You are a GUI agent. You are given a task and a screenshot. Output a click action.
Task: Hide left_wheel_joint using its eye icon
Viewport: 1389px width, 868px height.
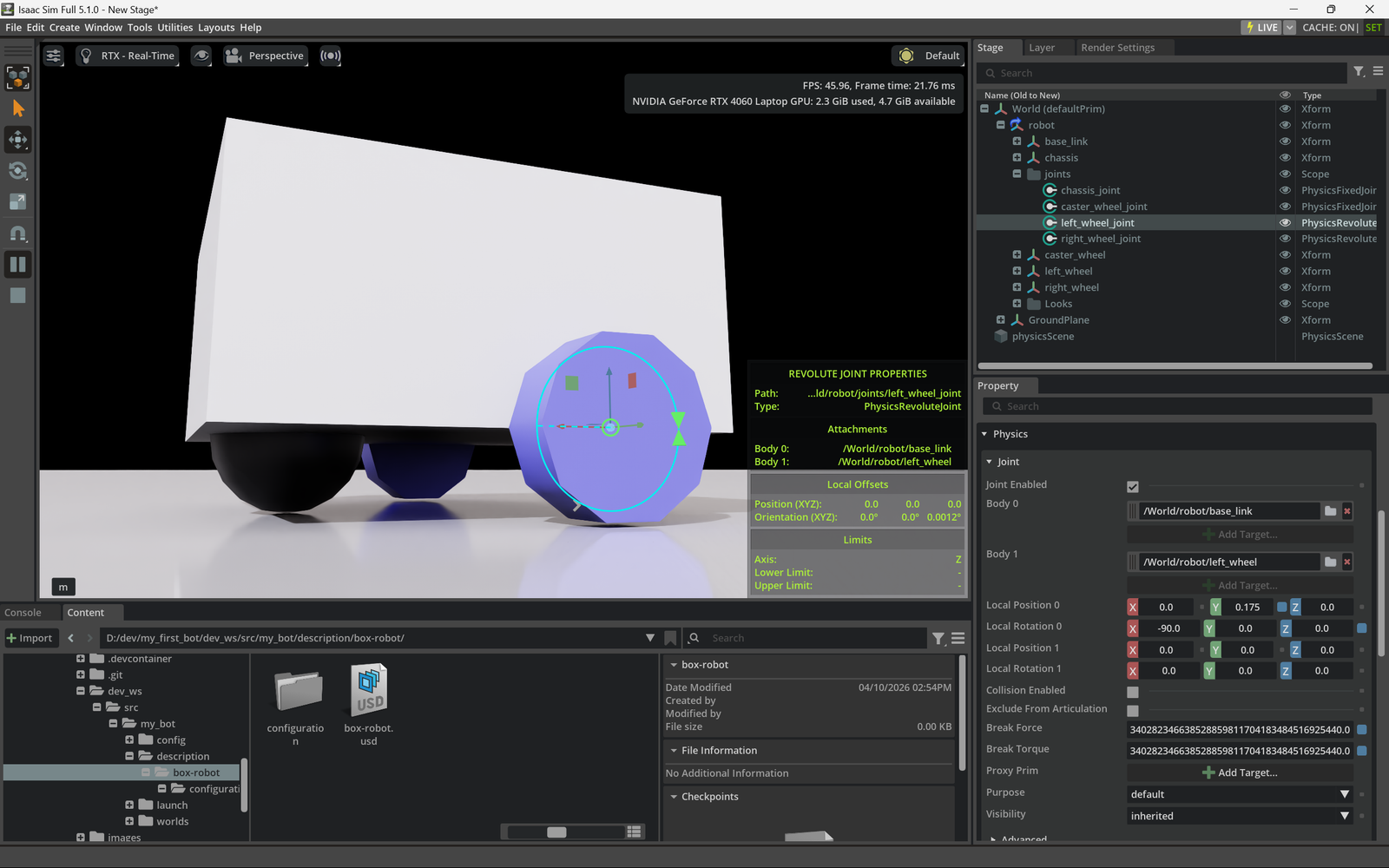click(x=1285, y=223)
